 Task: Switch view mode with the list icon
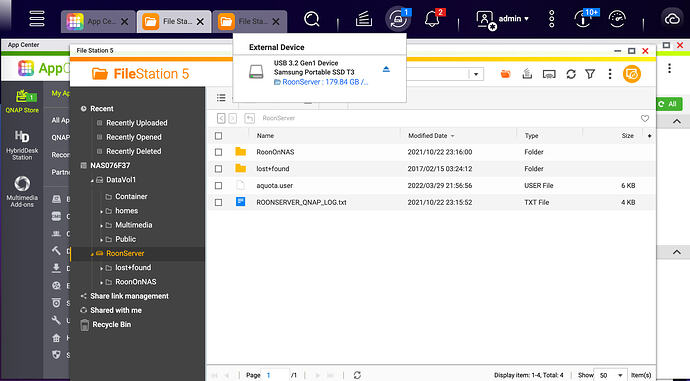point(221,98)
